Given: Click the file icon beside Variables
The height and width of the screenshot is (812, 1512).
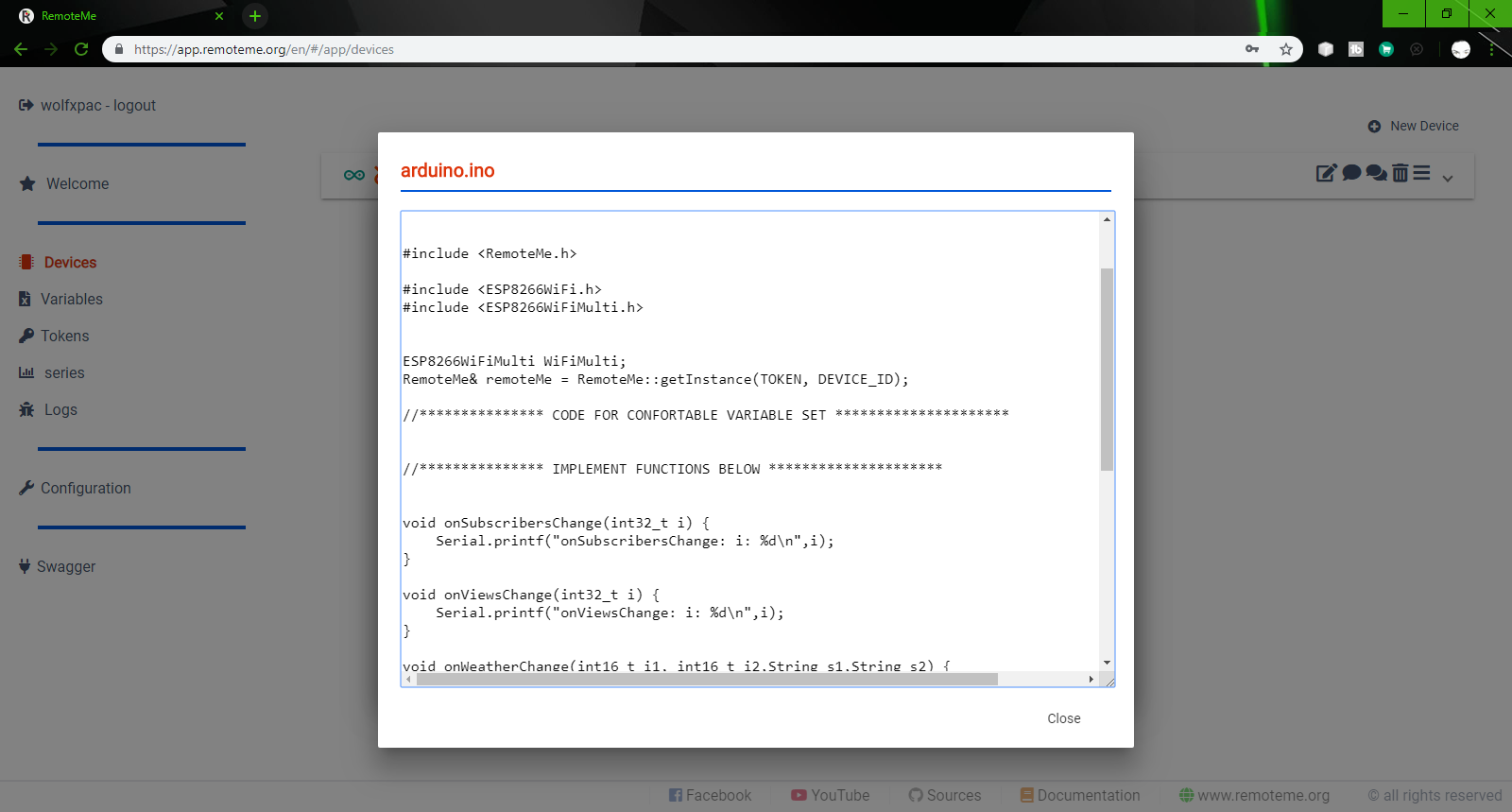Looking at the screenshot, I should point(25,299).
